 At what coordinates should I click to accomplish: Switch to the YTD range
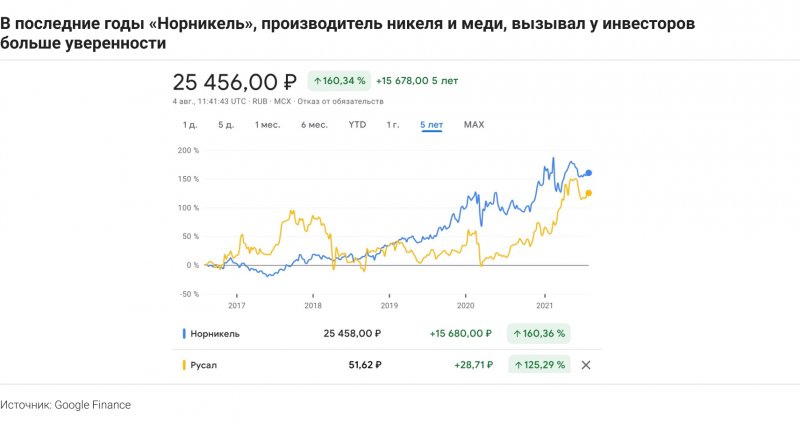click(357, 125)
